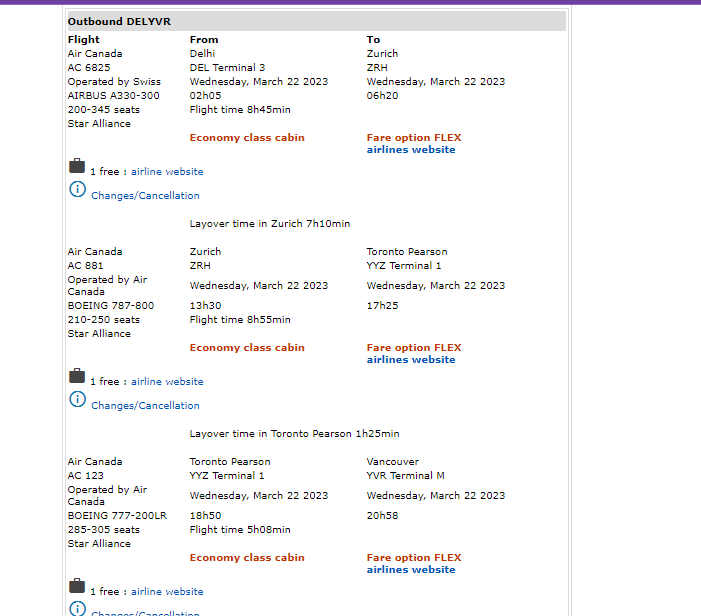Open baggage airline website link for AC 6825
This screenshot has height=616, width=701.
(167, 172)
